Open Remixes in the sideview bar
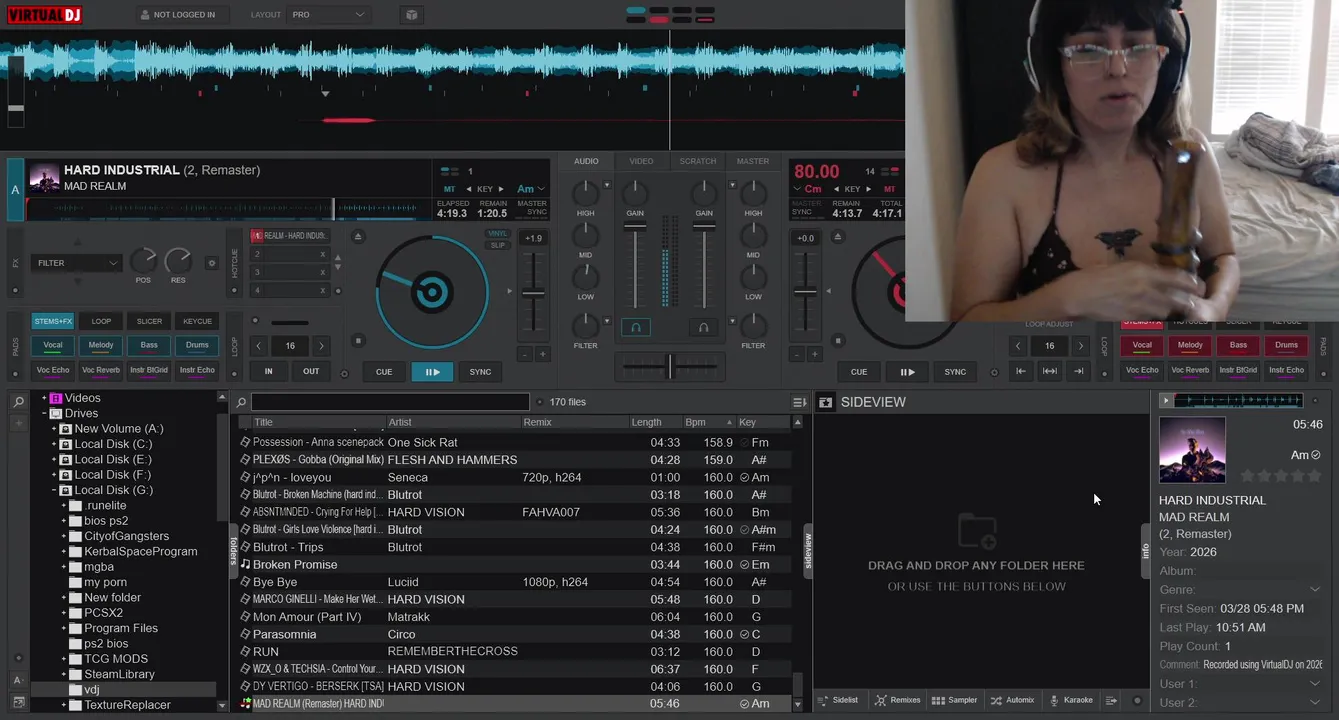Viewport: 1339px width, 720px height. click(897, 700)
